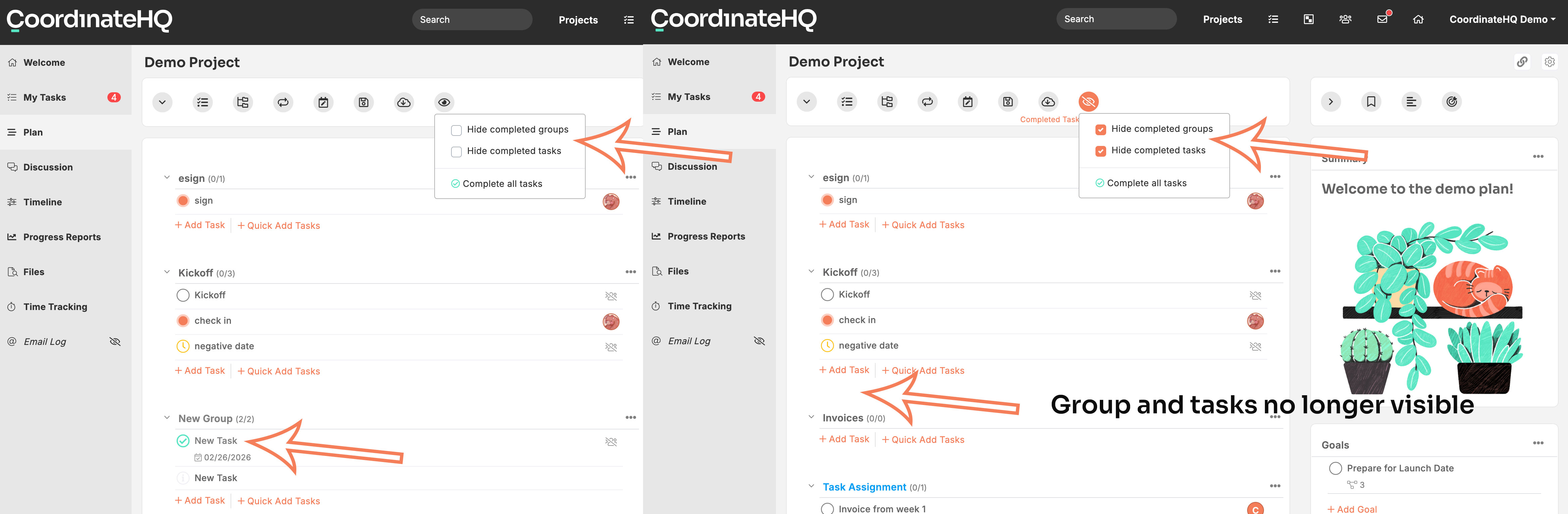Screen dimensions: 1568x514
Task: Copy project link via chain icon
Action: click(x=1522, y=61)
